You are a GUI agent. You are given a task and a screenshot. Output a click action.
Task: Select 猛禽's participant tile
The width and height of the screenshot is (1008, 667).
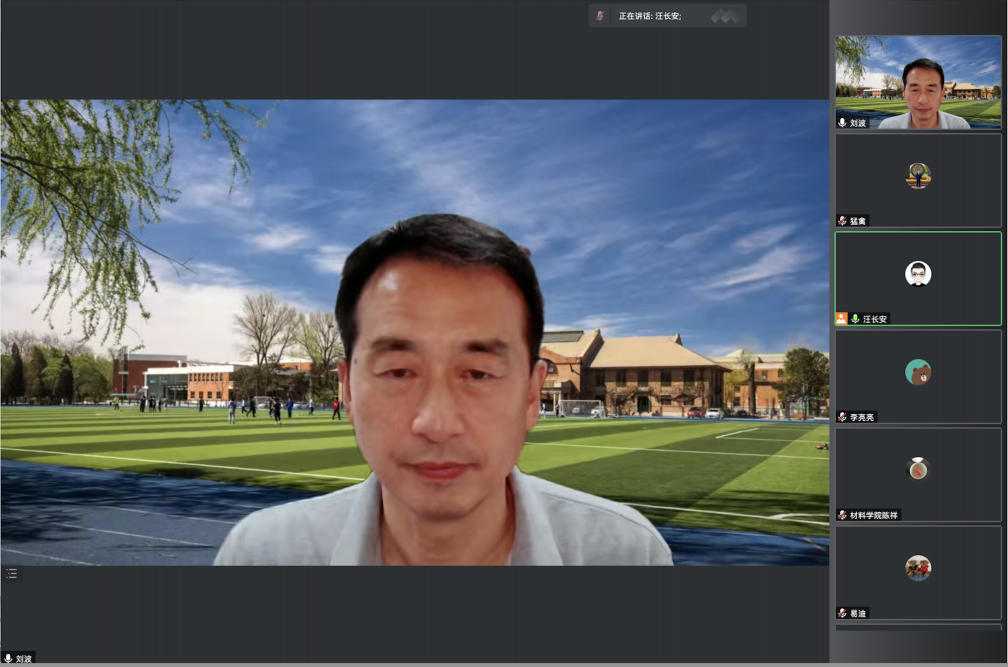pos(918,180)
